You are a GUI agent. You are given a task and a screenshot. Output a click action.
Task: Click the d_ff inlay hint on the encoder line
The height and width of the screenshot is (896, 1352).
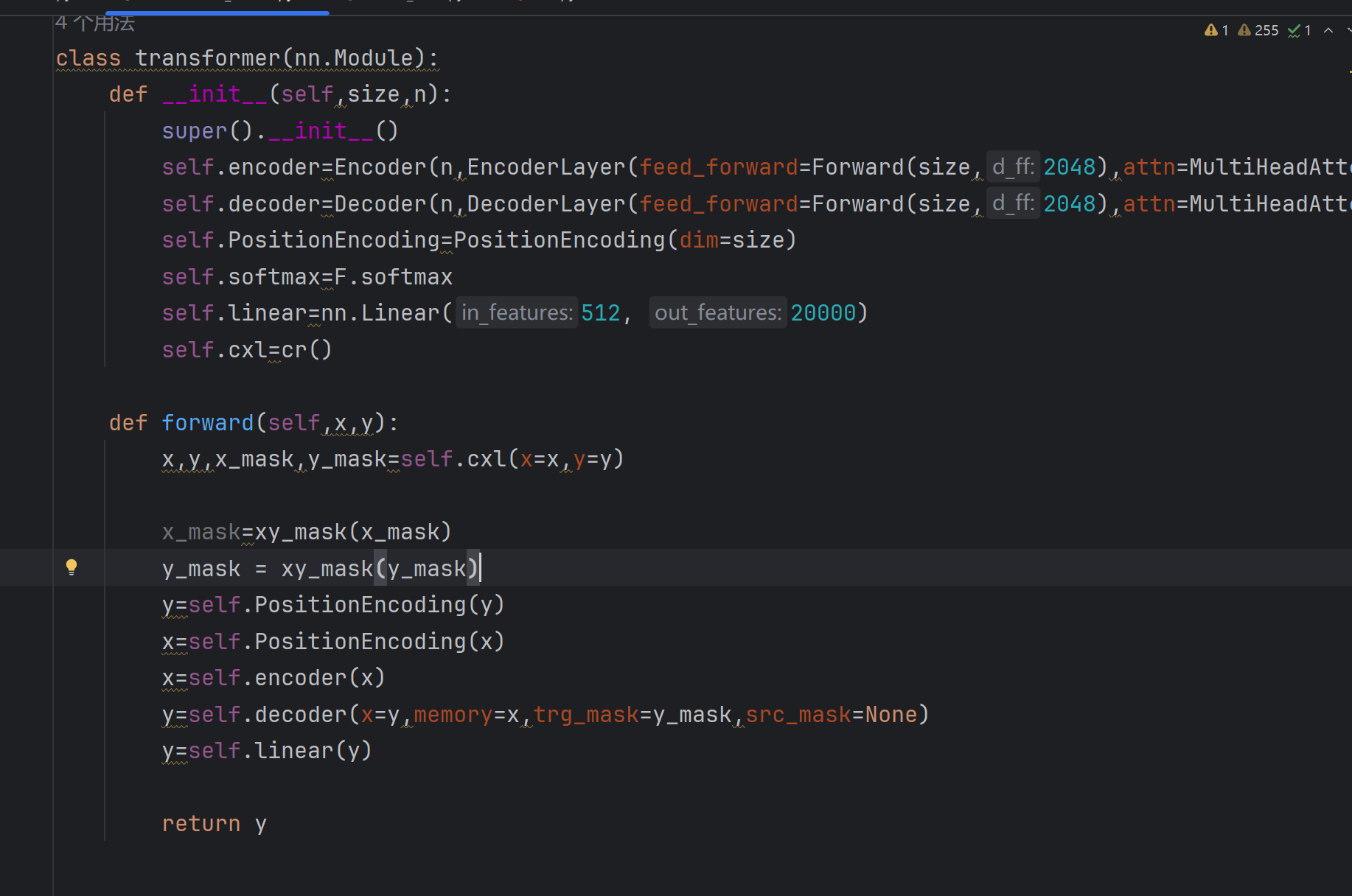coord(1013,167)
